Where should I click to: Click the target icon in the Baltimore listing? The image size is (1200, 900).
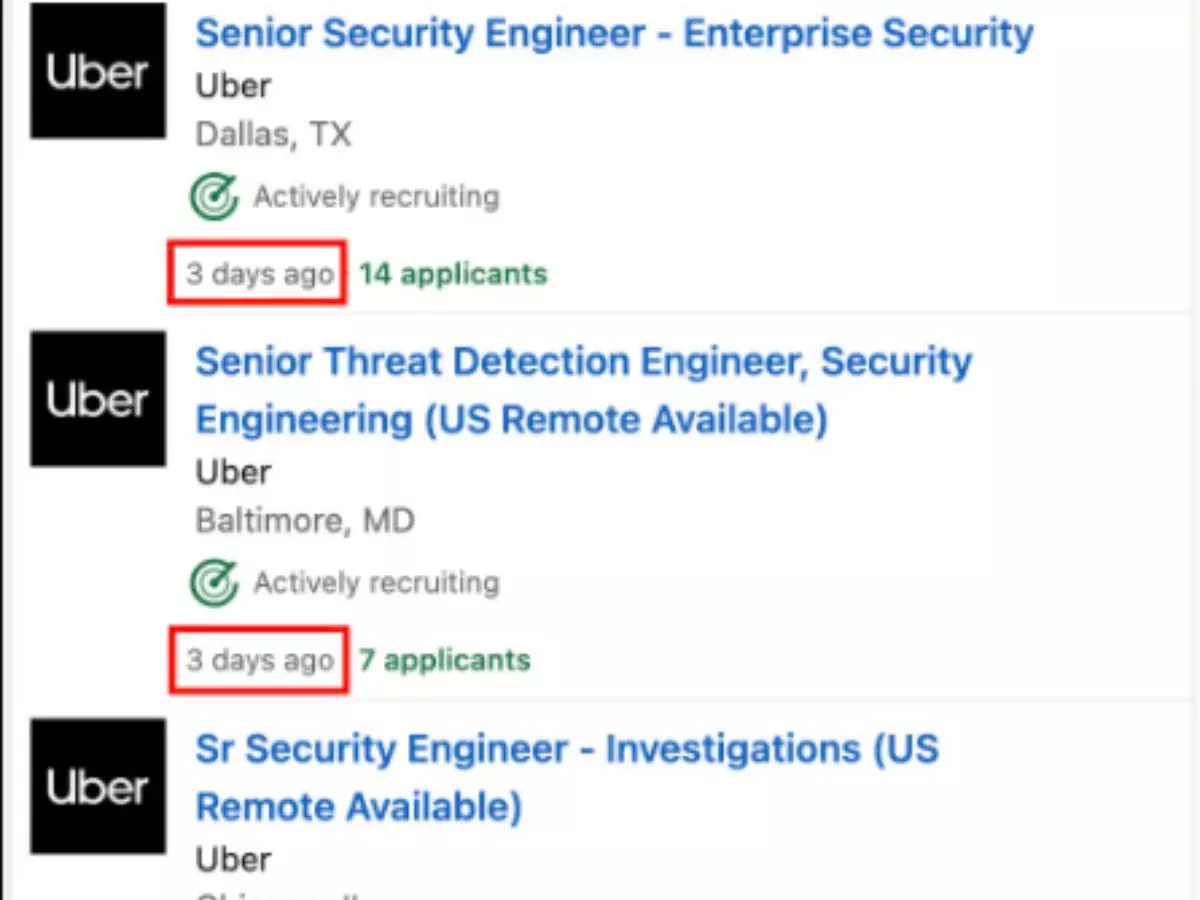214,583
